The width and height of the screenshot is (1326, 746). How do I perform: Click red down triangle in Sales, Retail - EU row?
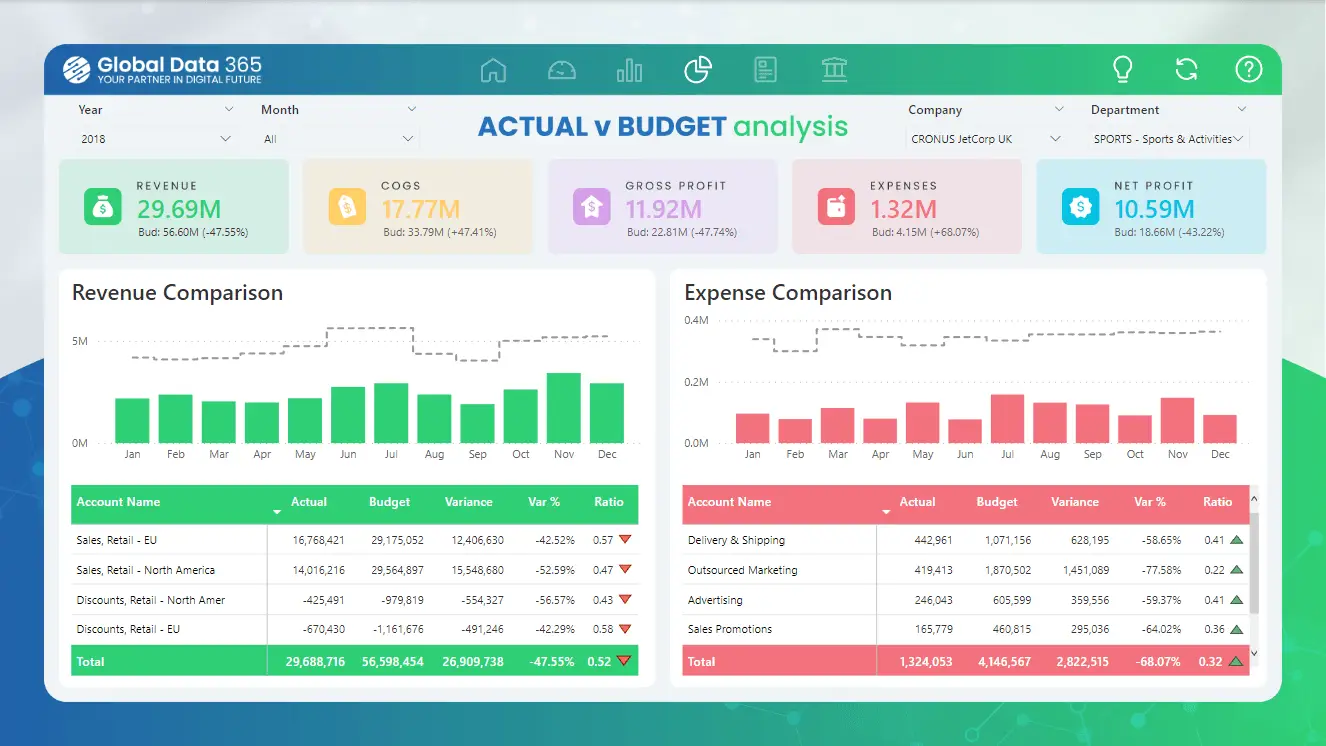click(625, 540)
